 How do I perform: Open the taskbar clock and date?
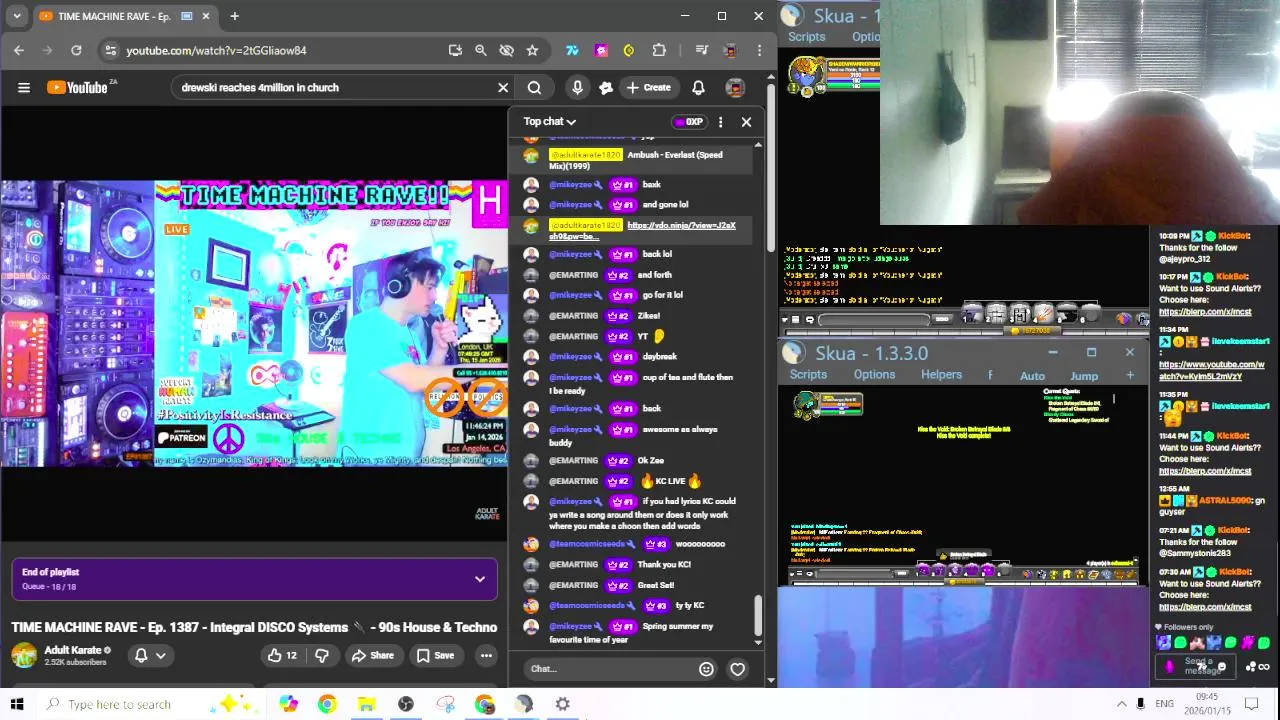tap(1207, 704)
